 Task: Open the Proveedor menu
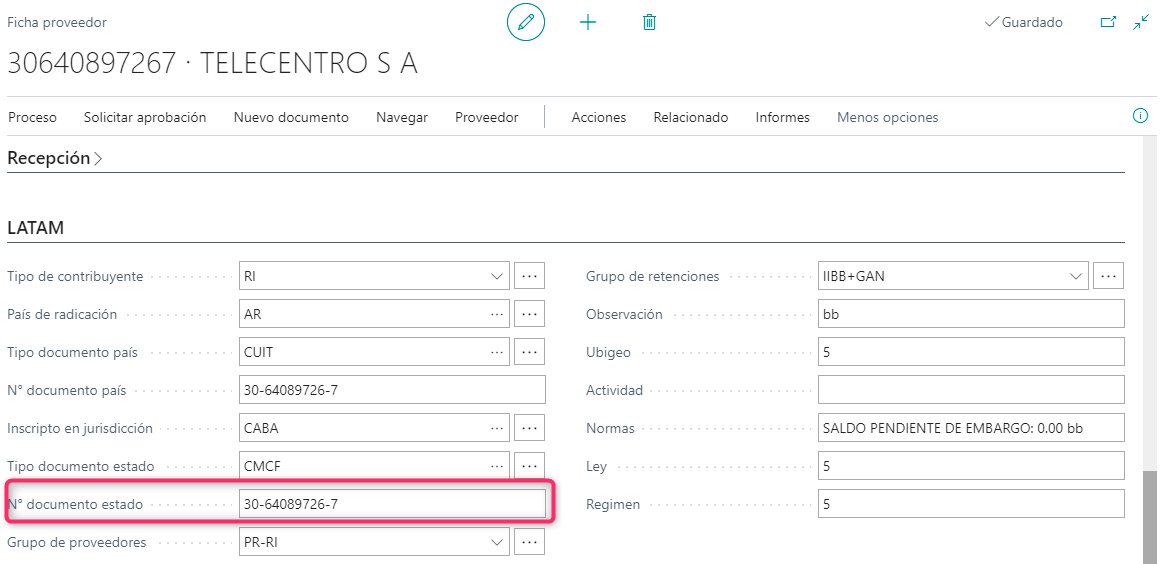[x=486, y=117]
